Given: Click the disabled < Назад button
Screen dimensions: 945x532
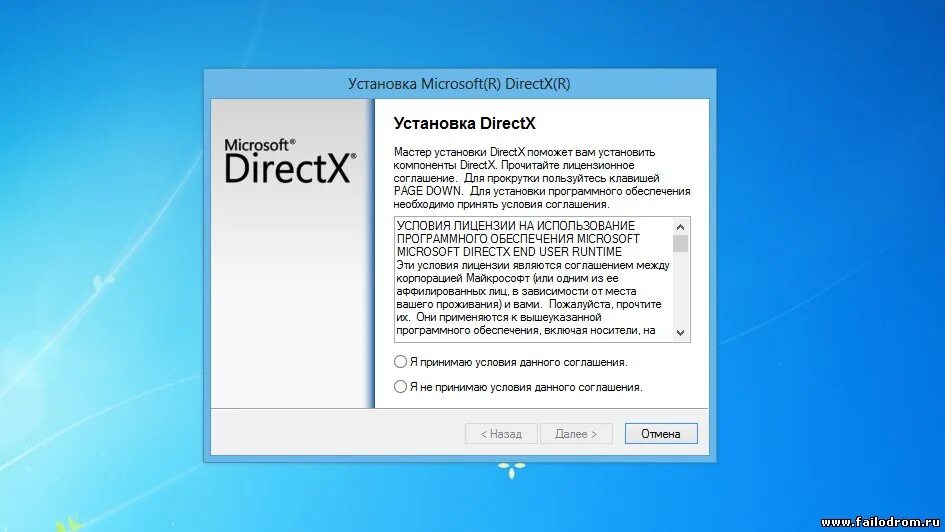Looking at the screenshot, I should (501, 434).
